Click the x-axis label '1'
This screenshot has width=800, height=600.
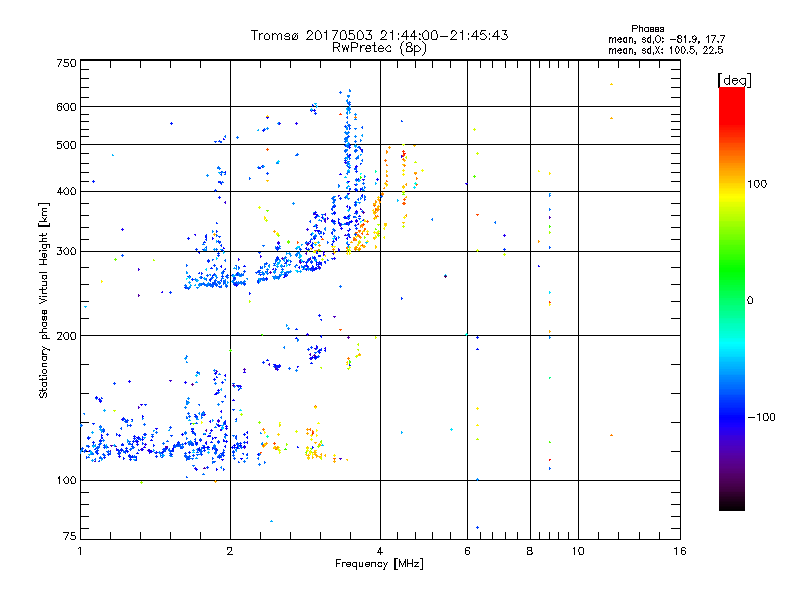(x=80, y=551)
